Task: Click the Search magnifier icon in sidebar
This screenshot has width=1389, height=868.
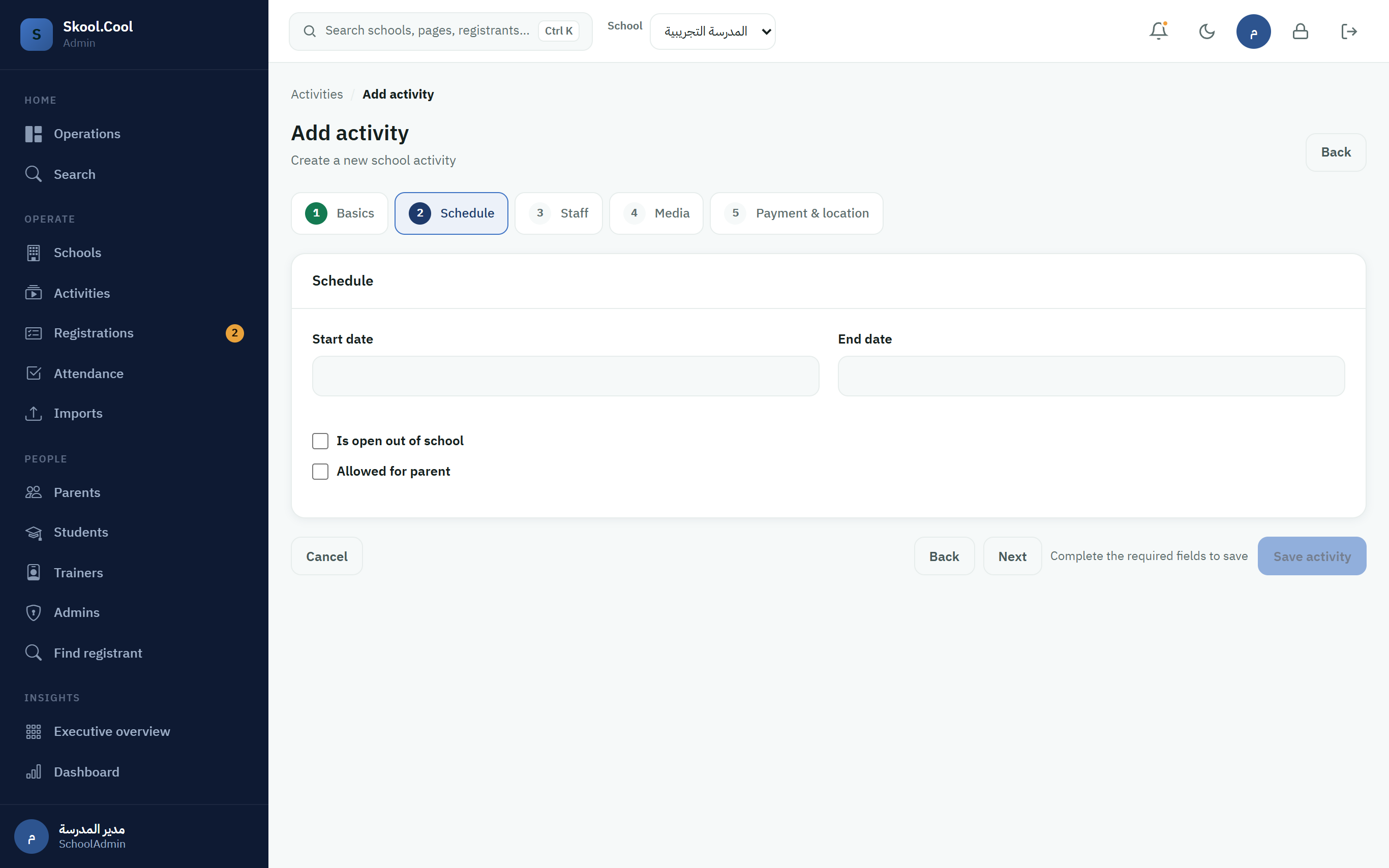Action: 34,174
